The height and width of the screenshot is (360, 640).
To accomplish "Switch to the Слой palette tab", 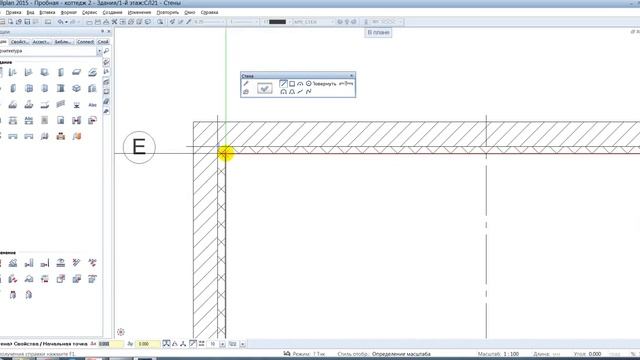I will pyautogui.click(x=103, y=42).
